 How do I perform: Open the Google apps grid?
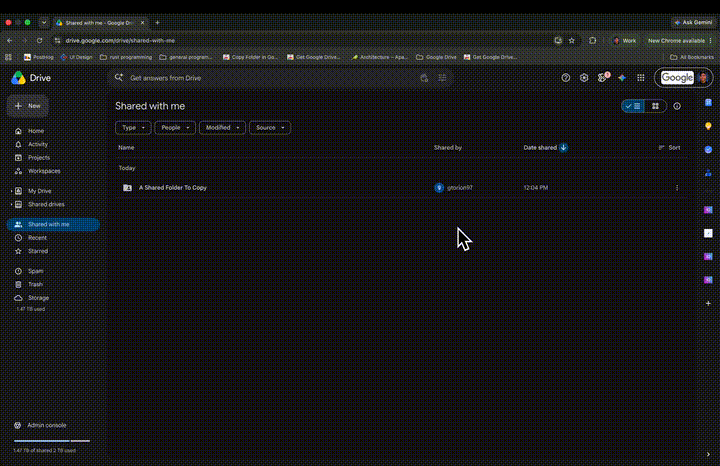[641, 78]
